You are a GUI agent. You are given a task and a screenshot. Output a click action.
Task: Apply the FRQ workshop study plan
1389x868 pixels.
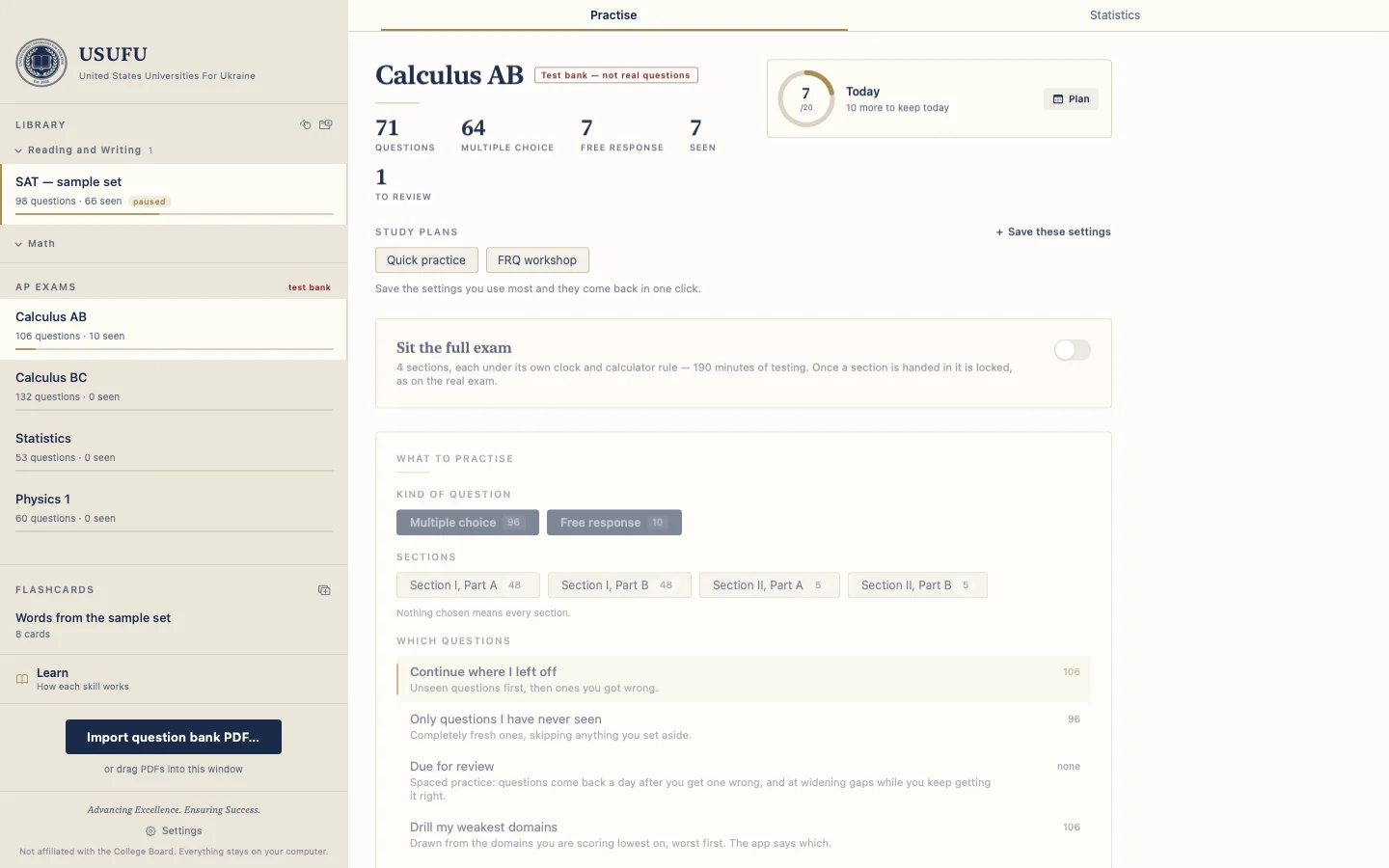537,260
